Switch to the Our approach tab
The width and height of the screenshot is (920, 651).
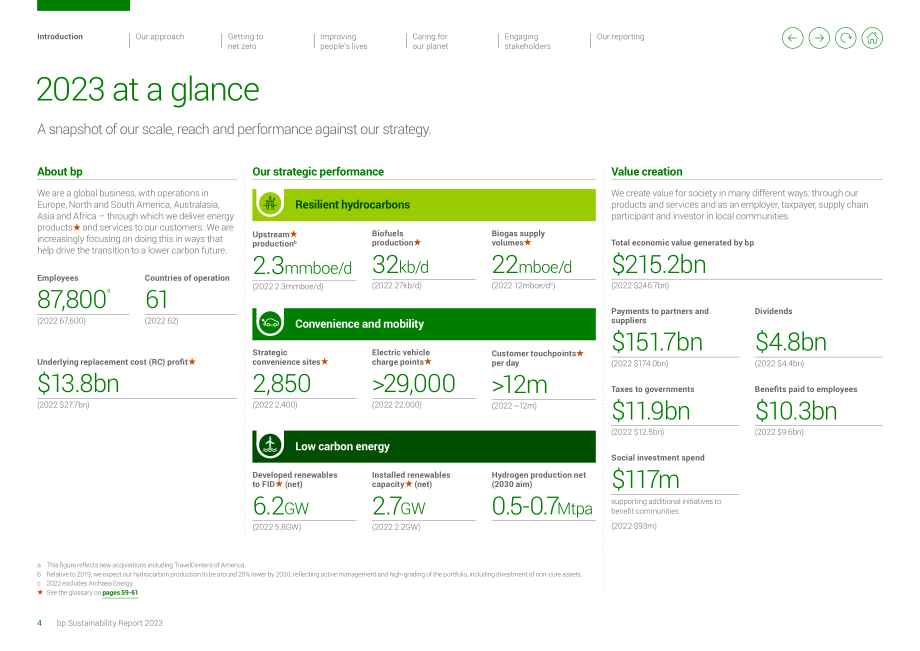point(160,36)
